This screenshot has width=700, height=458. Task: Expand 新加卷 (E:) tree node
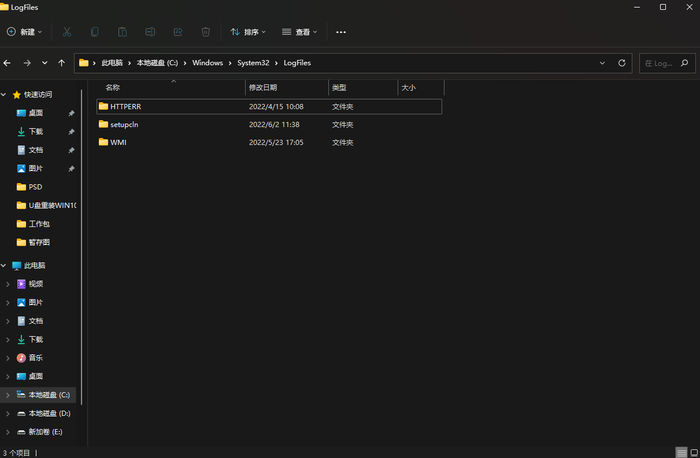point(8,432)
